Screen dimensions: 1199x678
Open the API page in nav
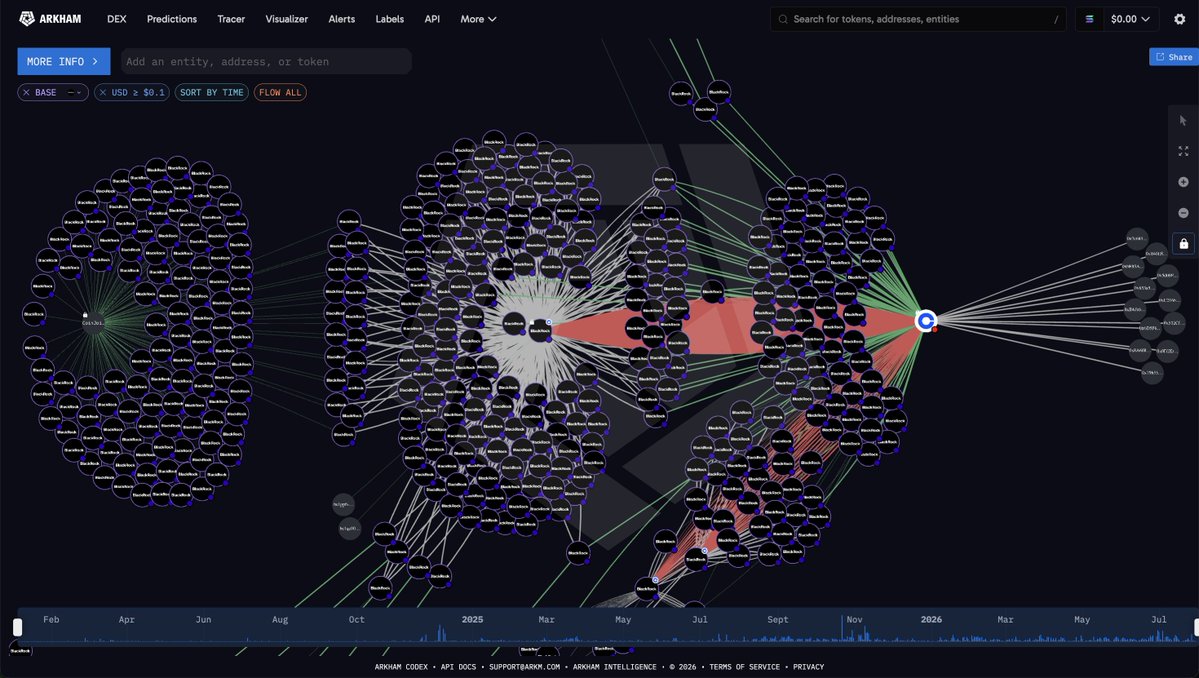point(432,19)
